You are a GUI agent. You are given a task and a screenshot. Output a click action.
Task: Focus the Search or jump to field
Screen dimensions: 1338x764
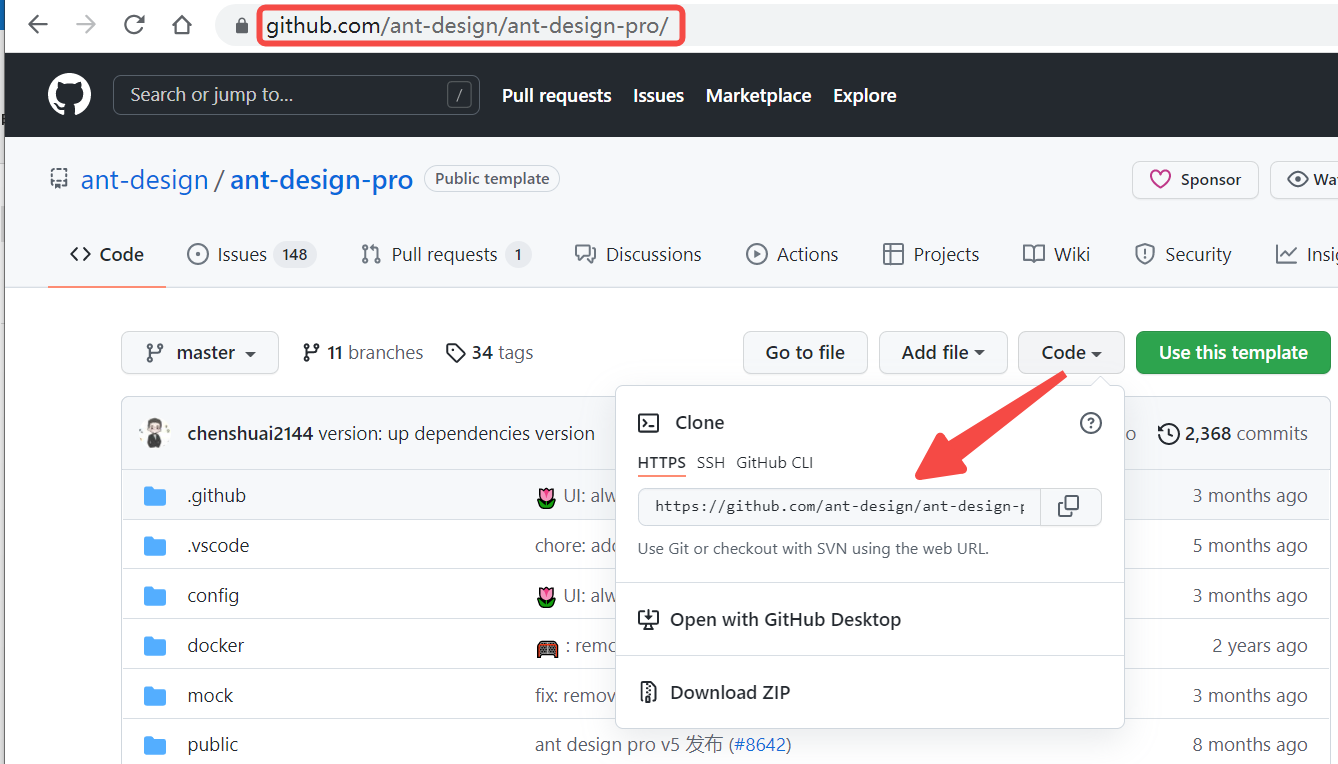coord(296,95)
